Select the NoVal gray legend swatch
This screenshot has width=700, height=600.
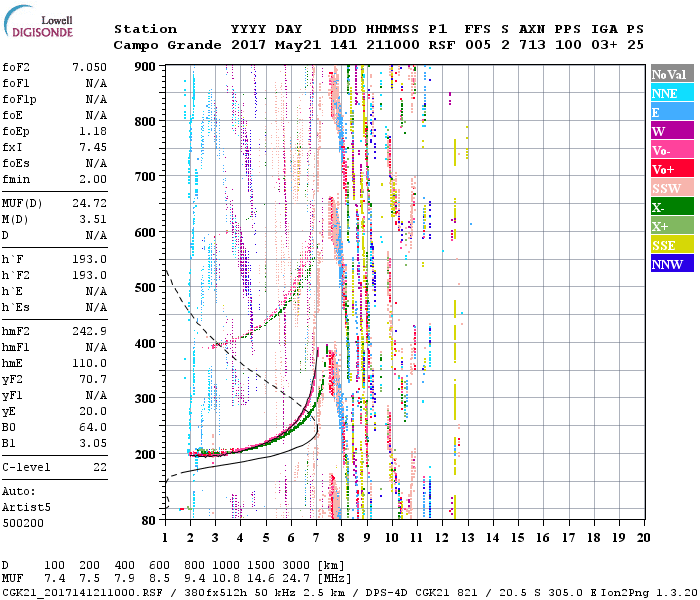coord(672,74)
